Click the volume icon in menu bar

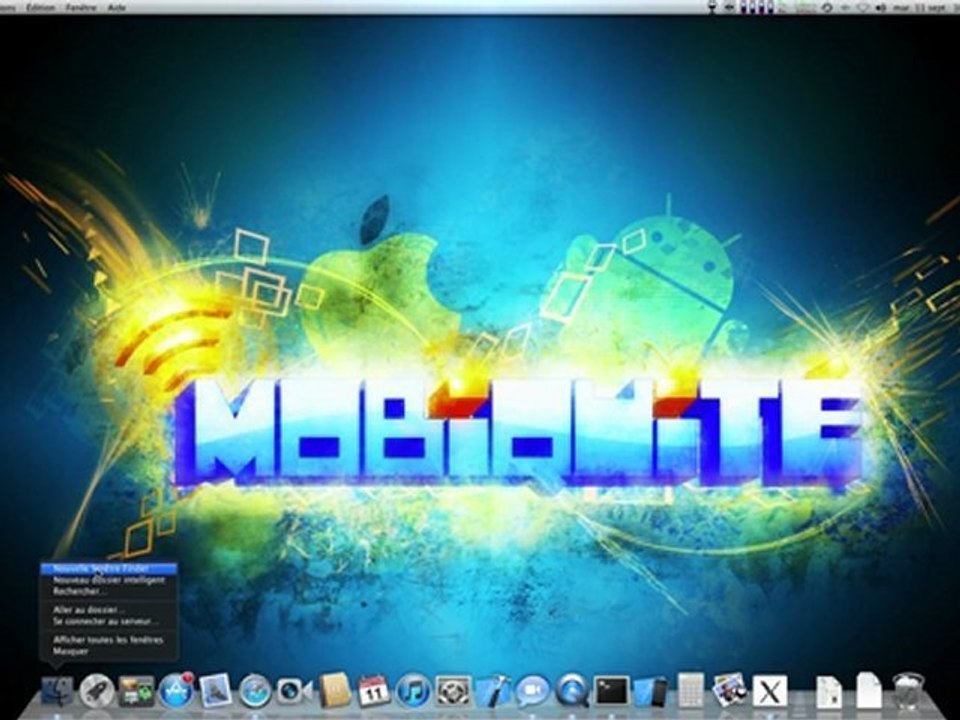click(x=880, y=8)
